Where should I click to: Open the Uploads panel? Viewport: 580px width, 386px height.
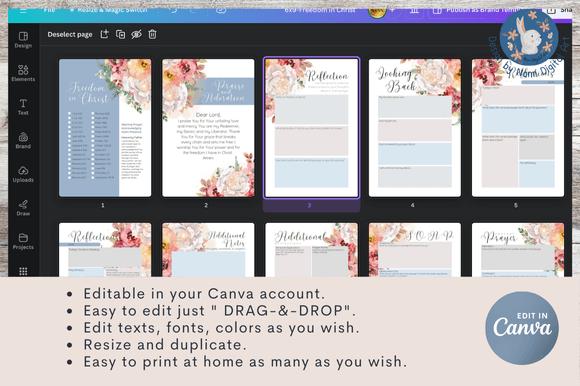[x=23, y=174]
